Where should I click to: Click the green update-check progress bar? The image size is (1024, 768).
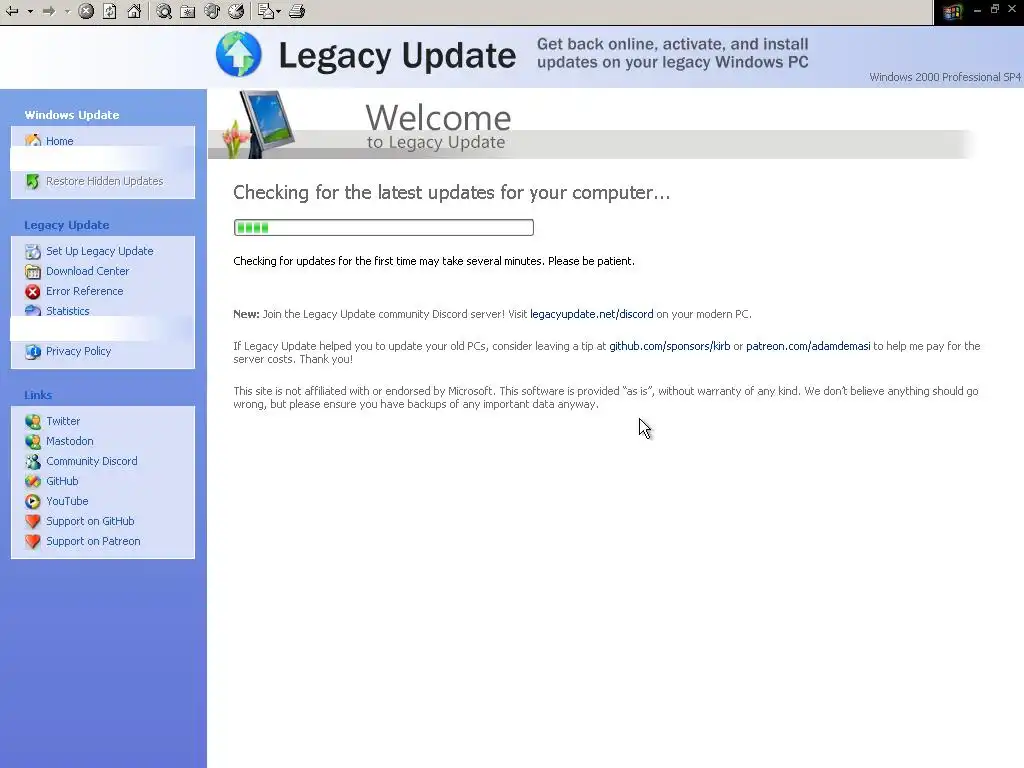tap(383, 227)
